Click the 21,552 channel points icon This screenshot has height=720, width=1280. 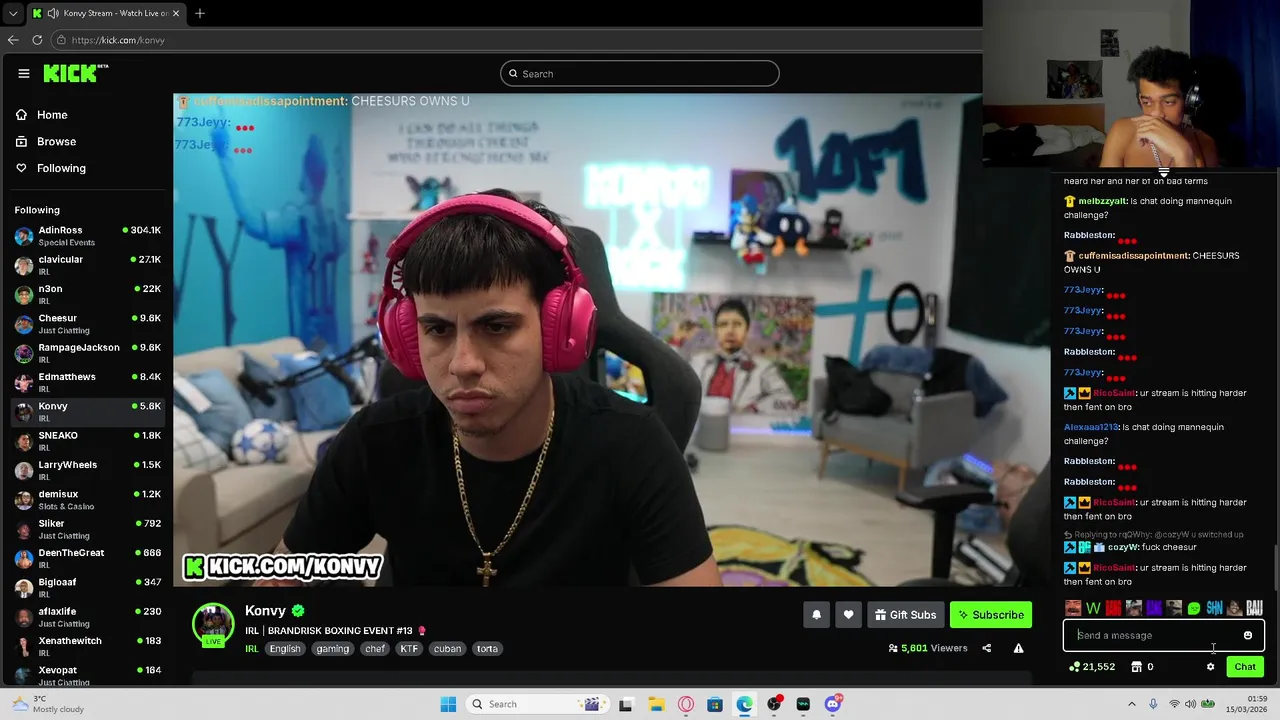[x=1074, y=667]
